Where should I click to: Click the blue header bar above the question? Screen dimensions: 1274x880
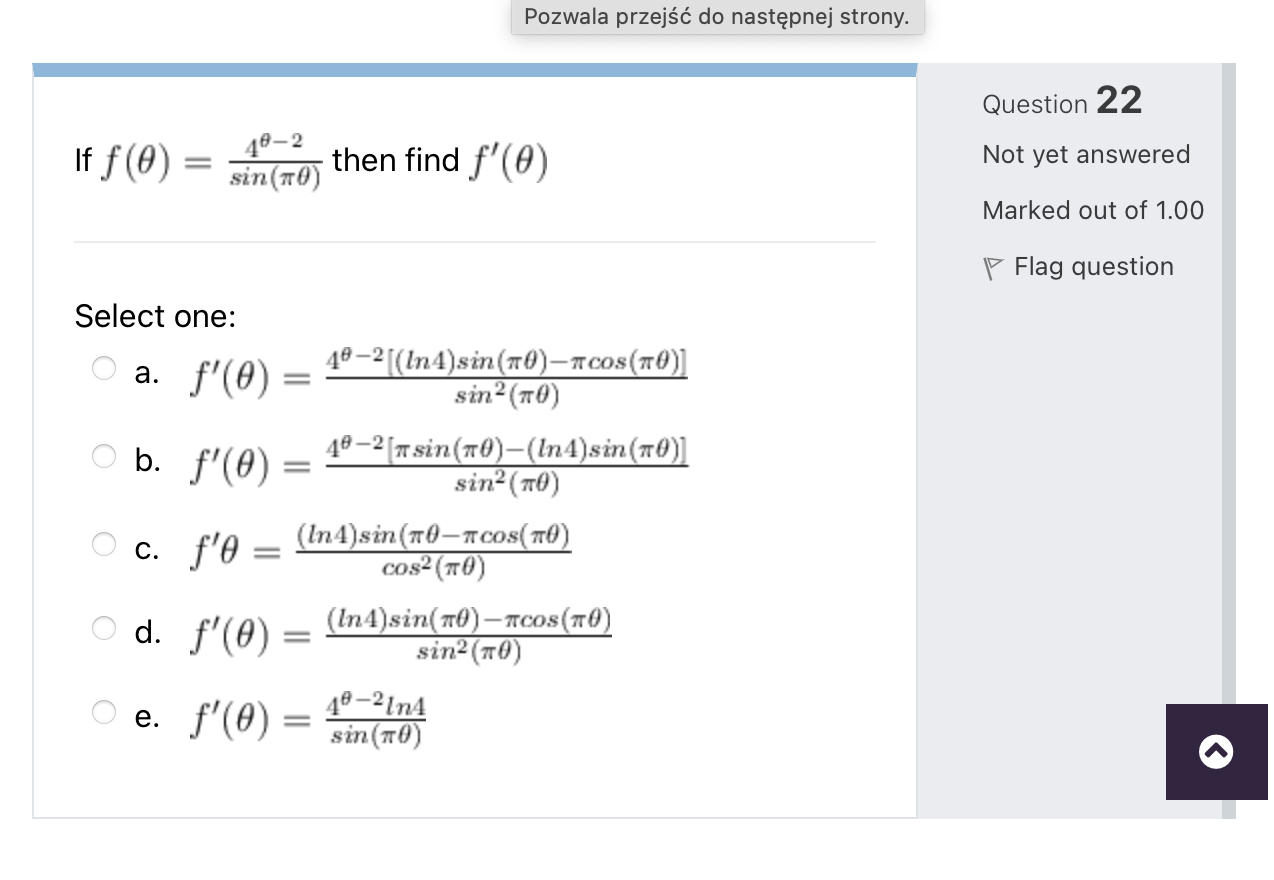coord(476,68)
